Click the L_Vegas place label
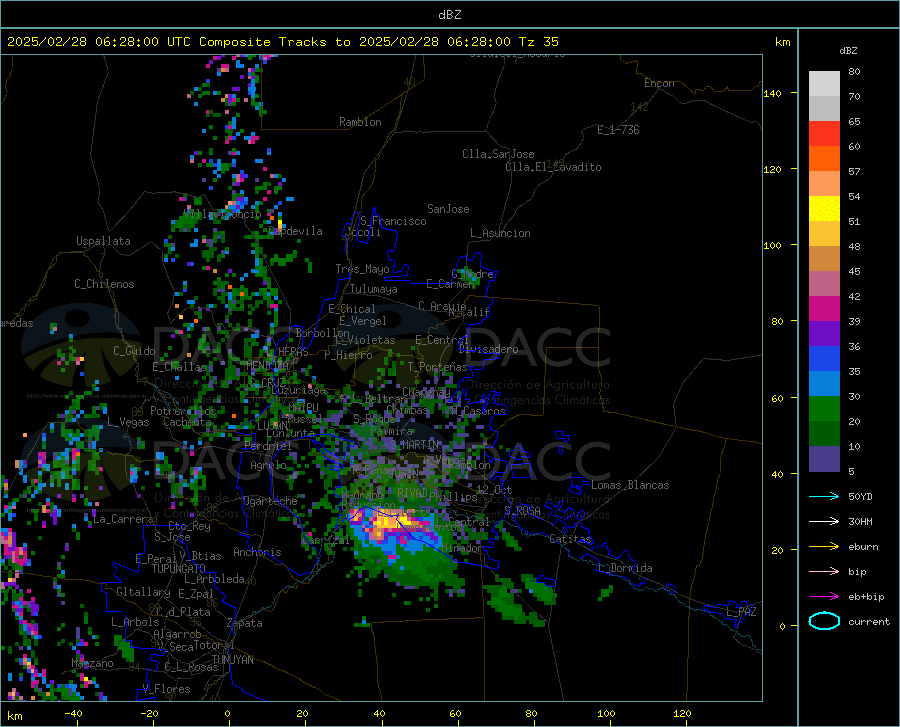The image size is (900, 727). (128, 422)
